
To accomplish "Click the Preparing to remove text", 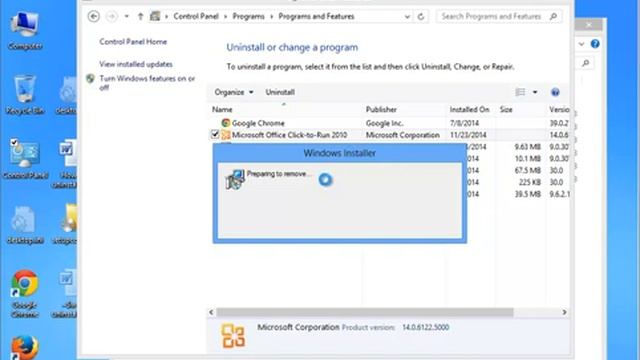I will tap(279, 174).
